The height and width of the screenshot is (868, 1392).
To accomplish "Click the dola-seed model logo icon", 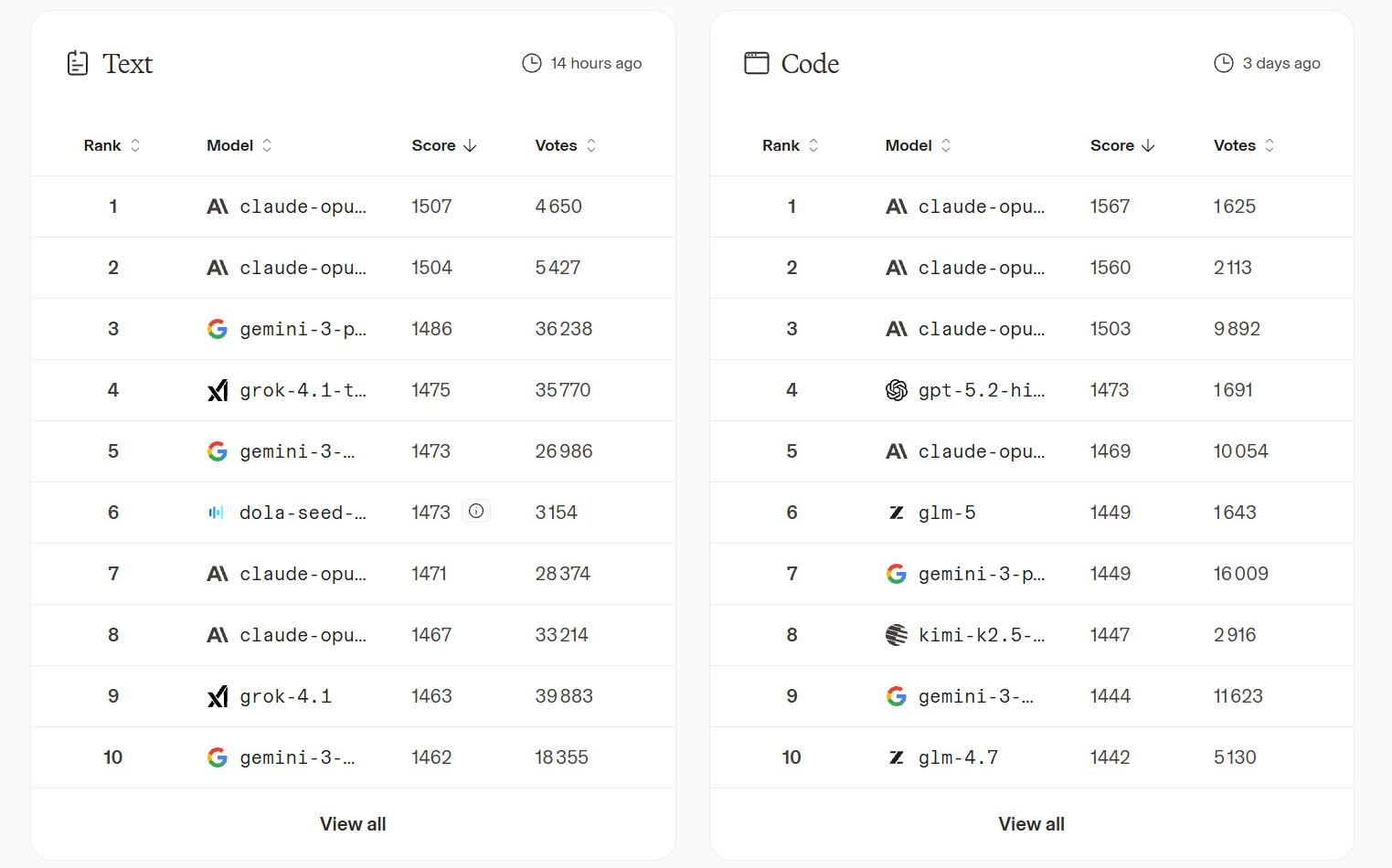I will point(217,513).
